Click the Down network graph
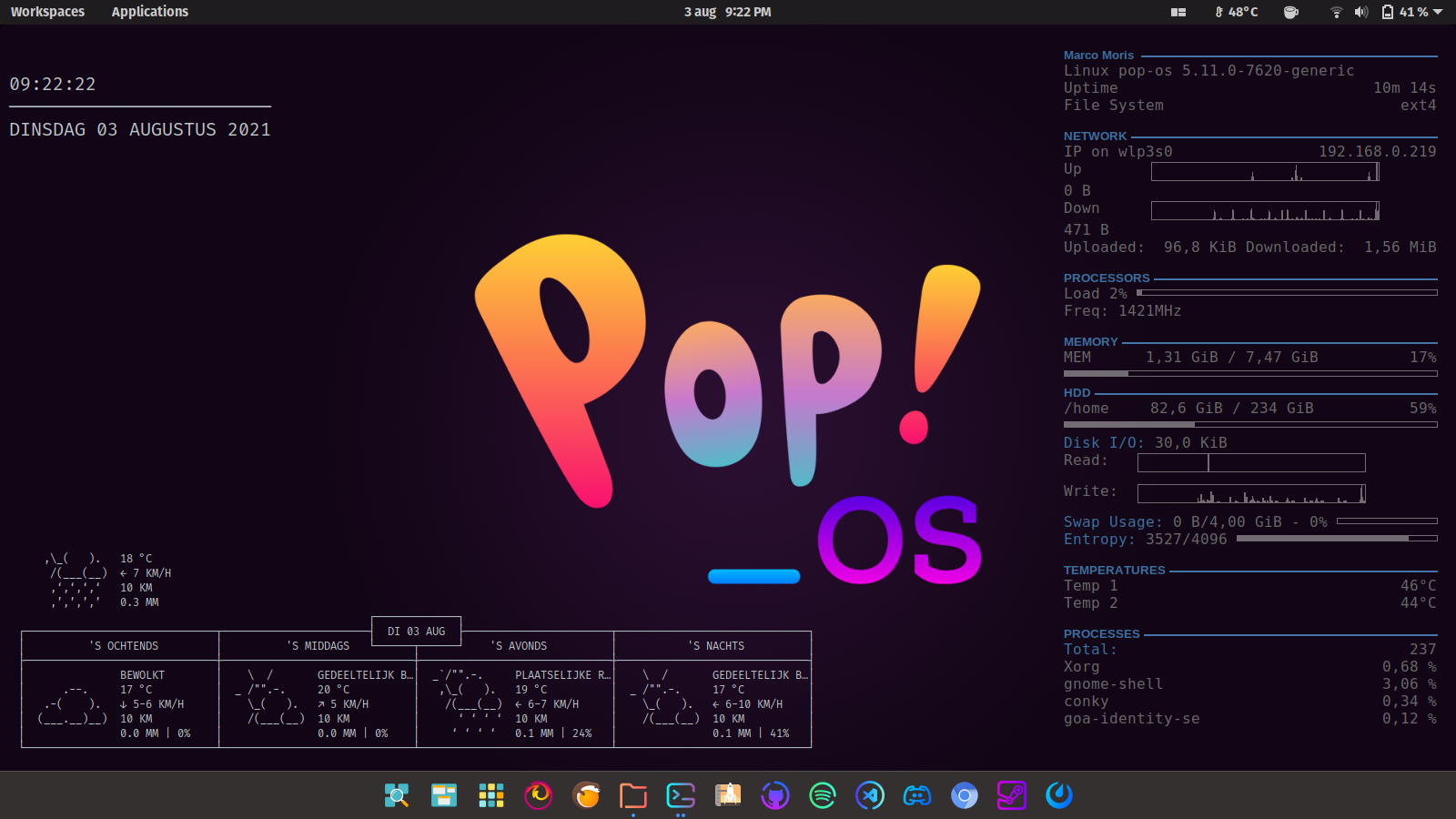Viewport: 1456px width, 819px height. click(1265, 211)
